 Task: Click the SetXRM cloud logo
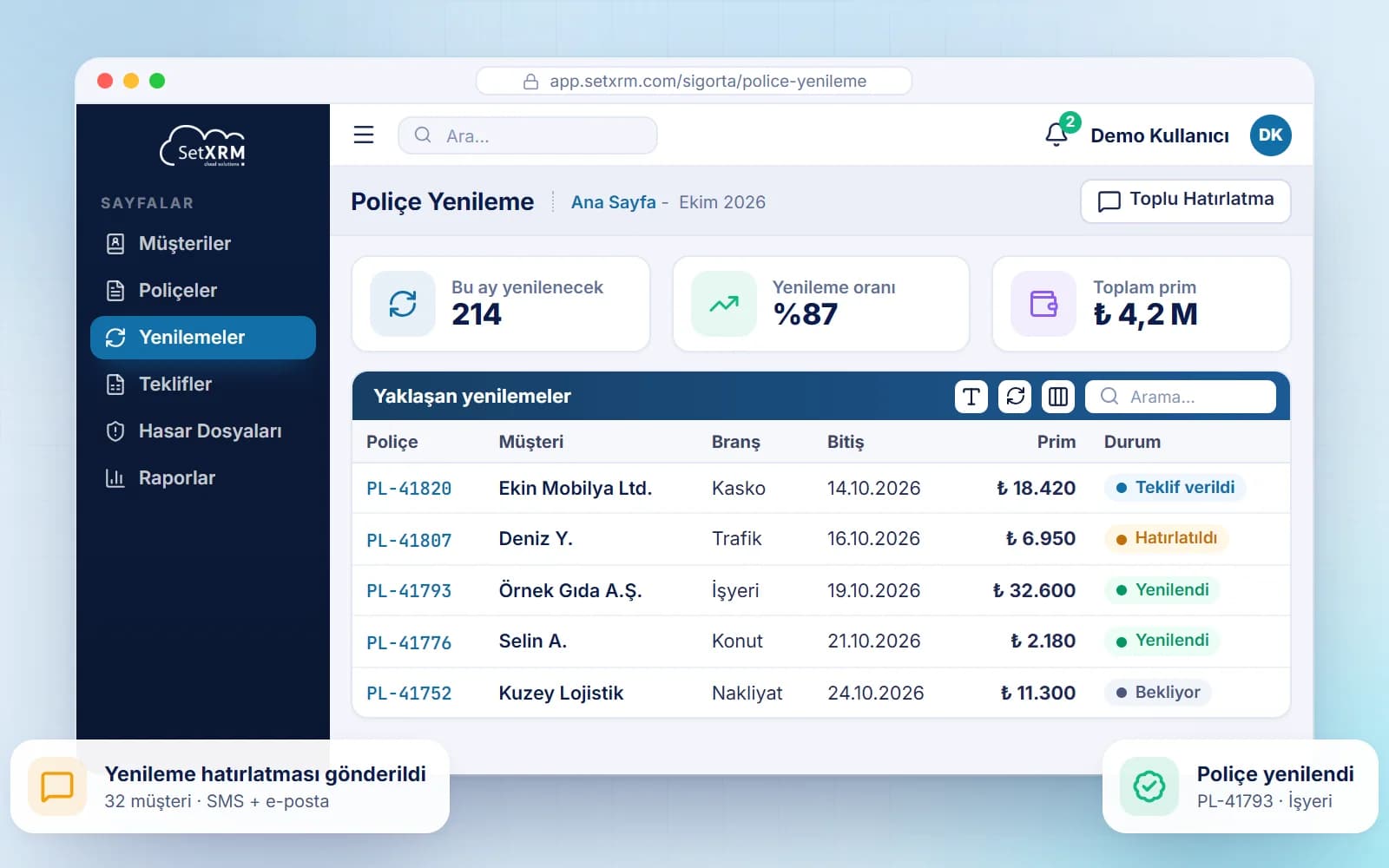pyautogui.click(x=203, y=146)
